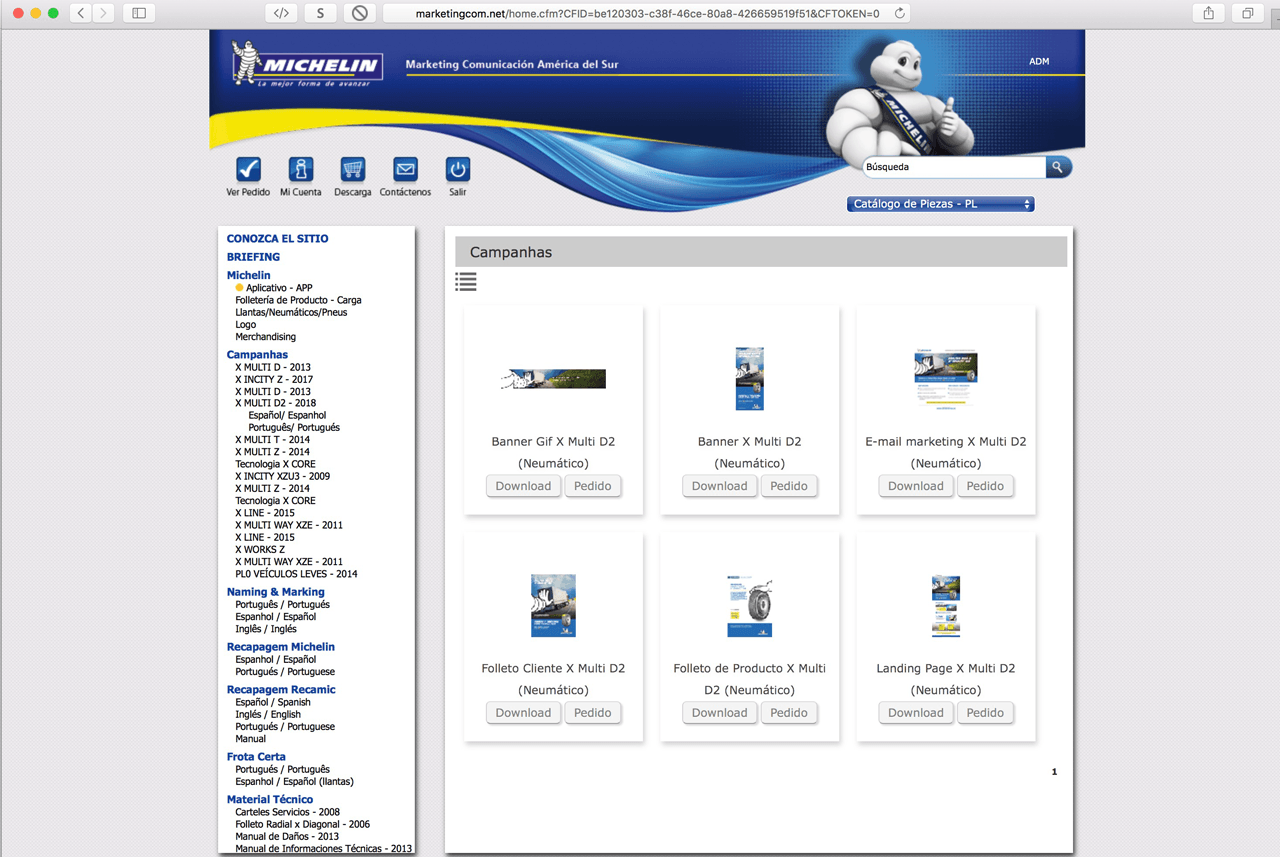Open Folleto de Producto X Multi D2 thumbnail

(749, 606)
